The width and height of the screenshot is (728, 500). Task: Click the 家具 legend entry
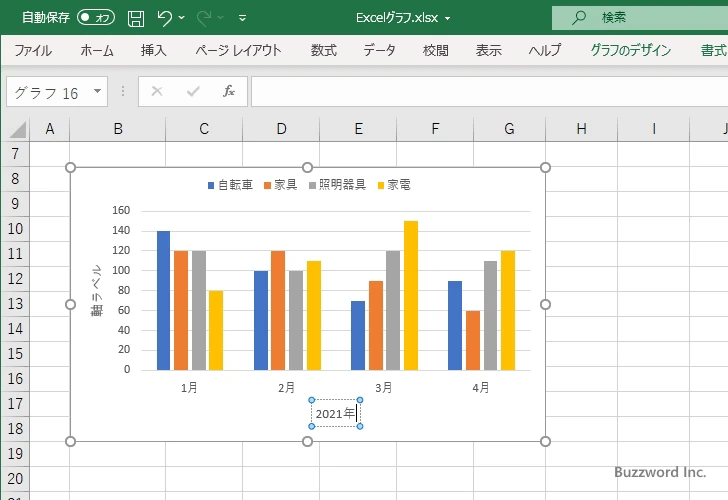[280, 185]
